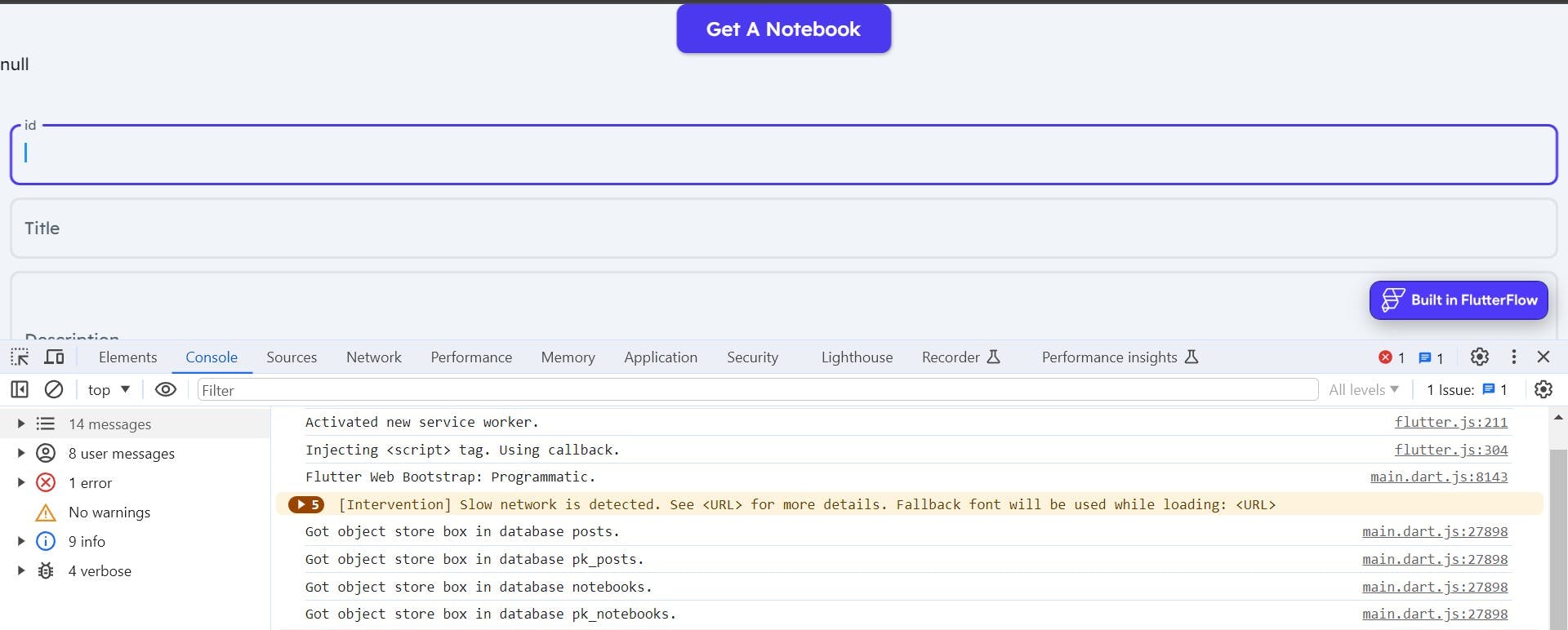Click the blue info circle sidebar icon

pos(46,542)
